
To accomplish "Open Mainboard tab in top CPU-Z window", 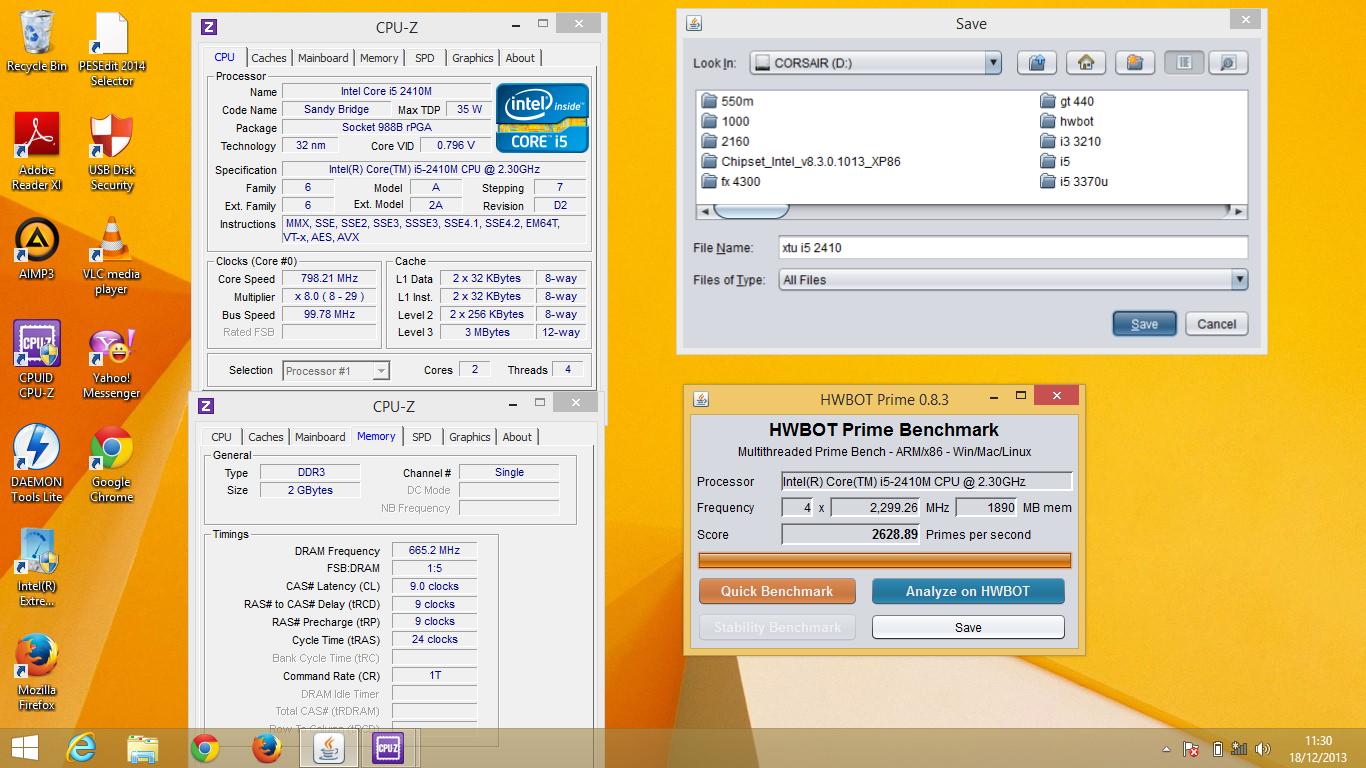I will (324, 58).
